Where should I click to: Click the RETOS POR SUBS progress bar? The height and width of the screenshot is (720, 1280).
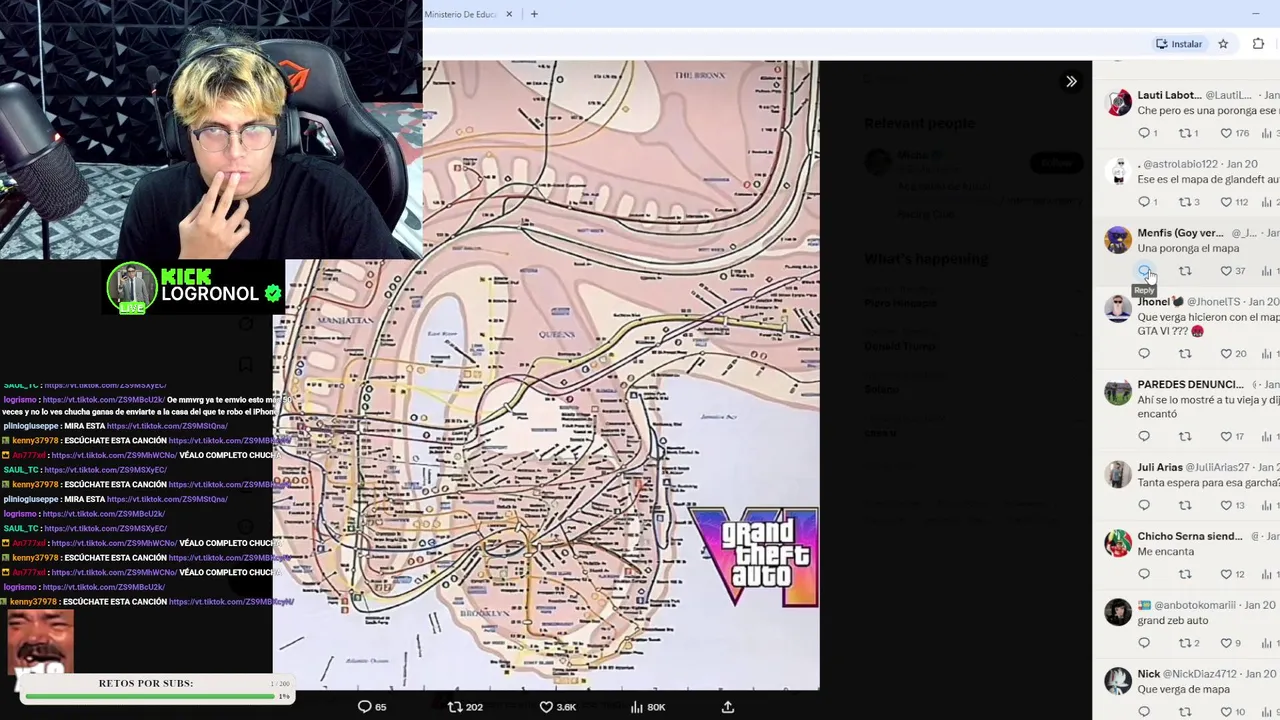pos(150,695)
